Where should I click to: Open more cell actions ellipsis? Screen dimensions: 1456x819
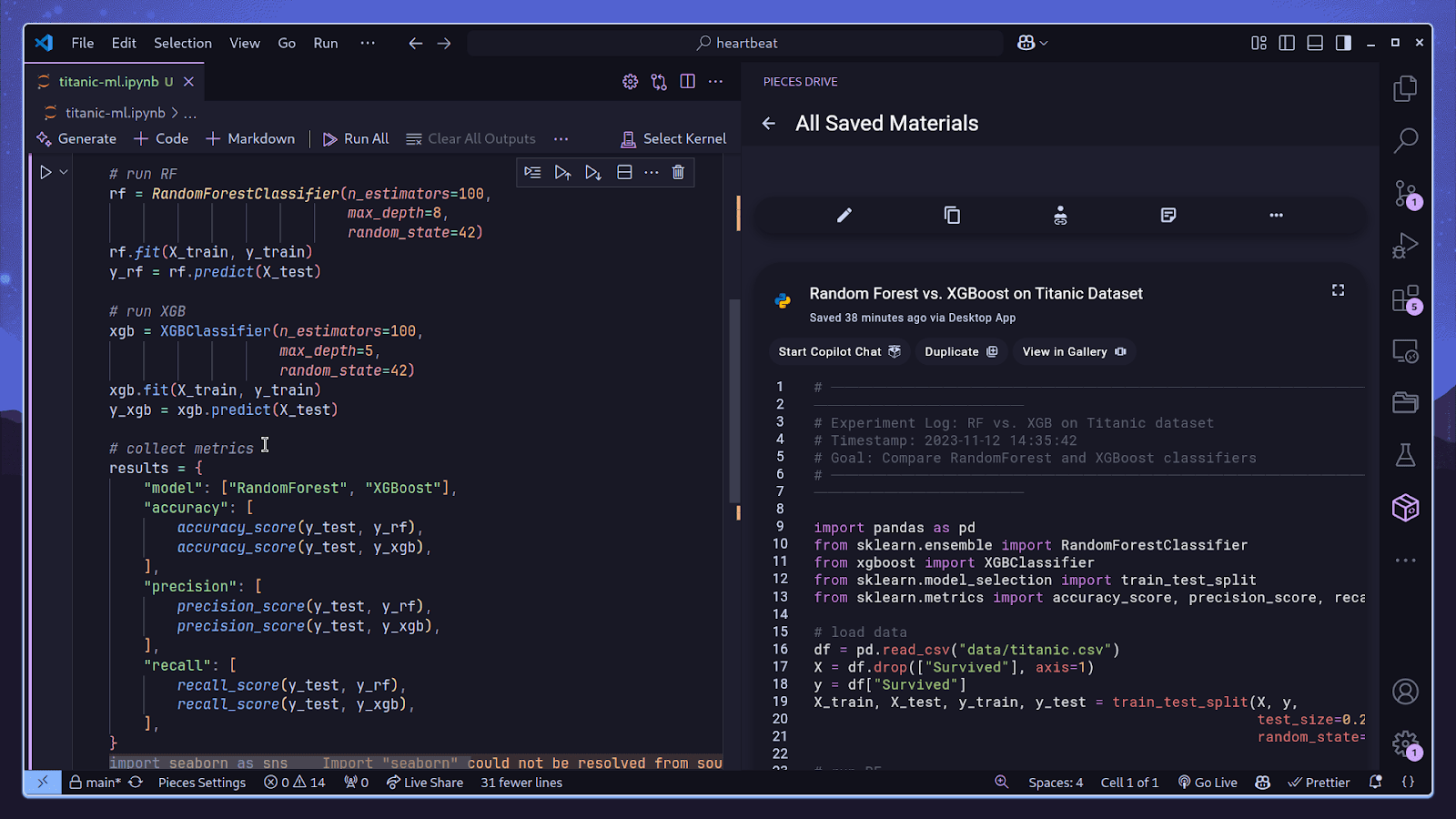pos(652,173)
